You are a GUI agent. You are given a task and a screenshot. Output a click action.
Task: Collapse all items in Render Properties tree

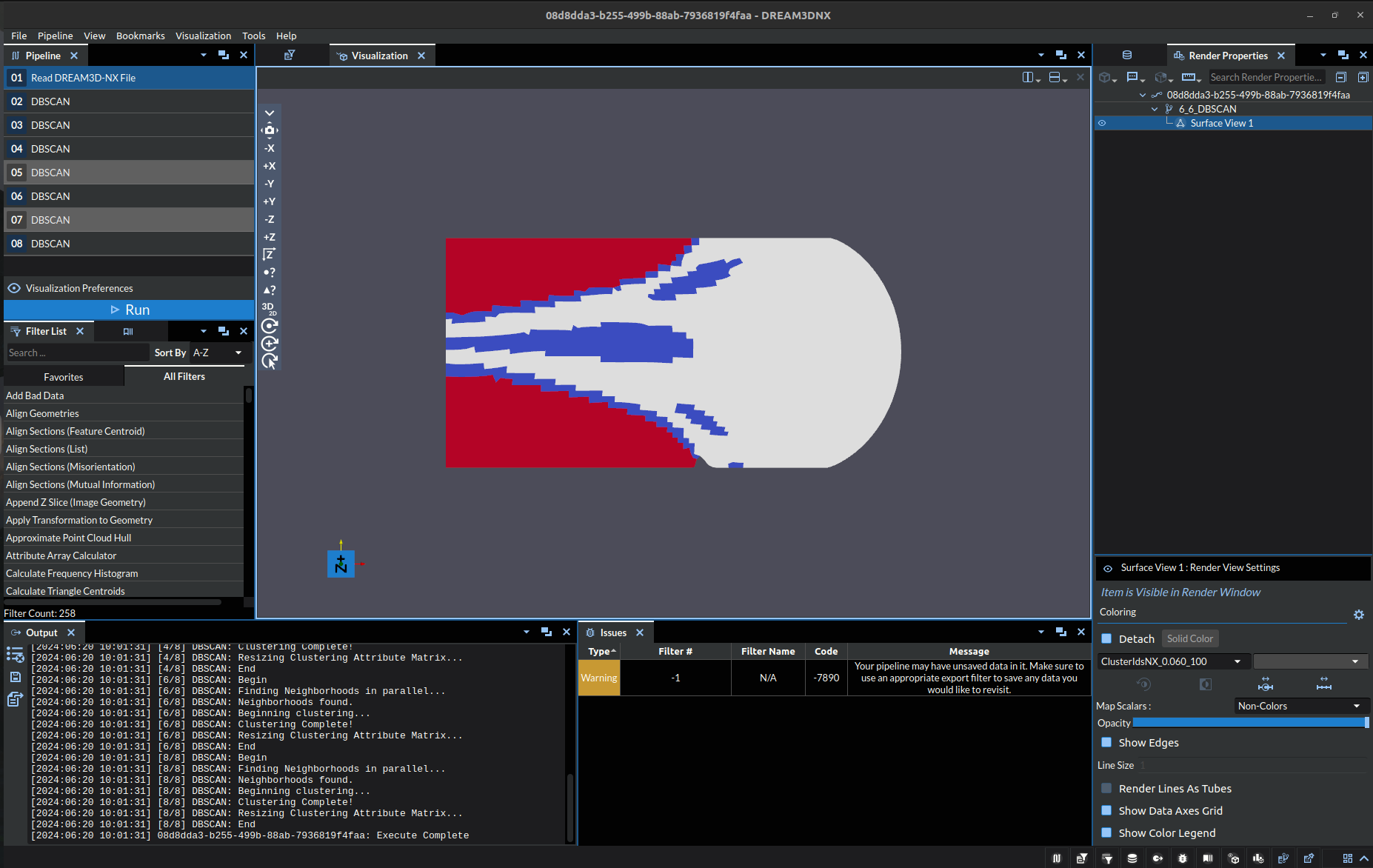point(1340,77)
